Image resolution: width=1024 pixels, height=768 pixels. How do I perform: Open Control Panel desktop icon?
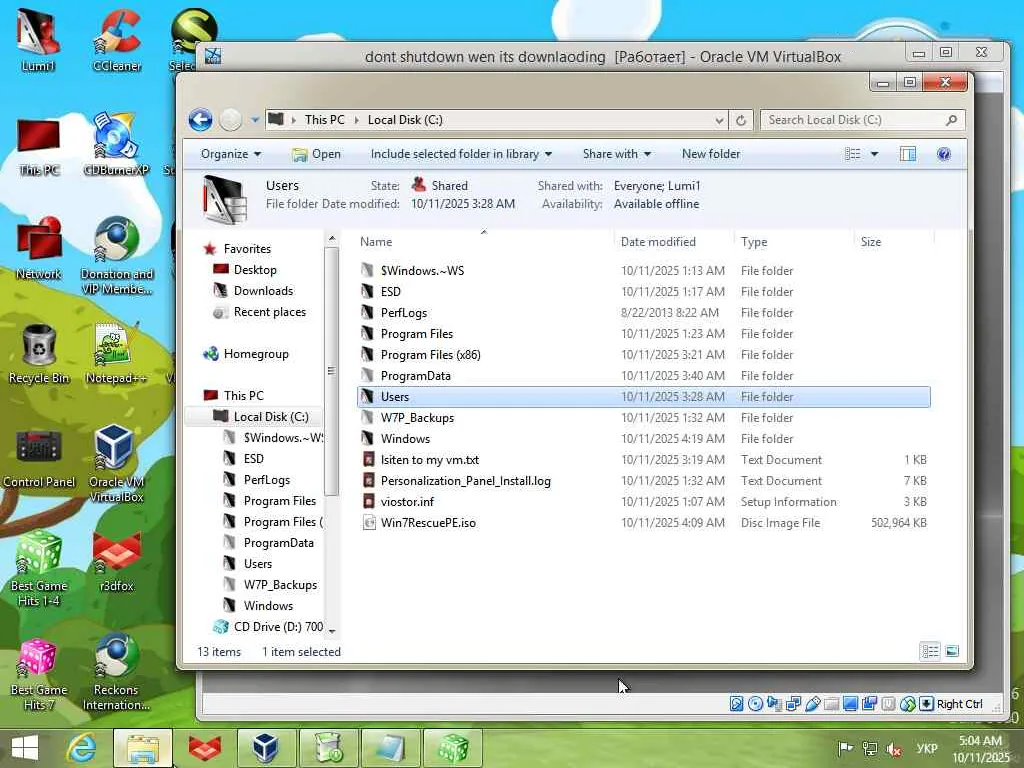(39, 458)
